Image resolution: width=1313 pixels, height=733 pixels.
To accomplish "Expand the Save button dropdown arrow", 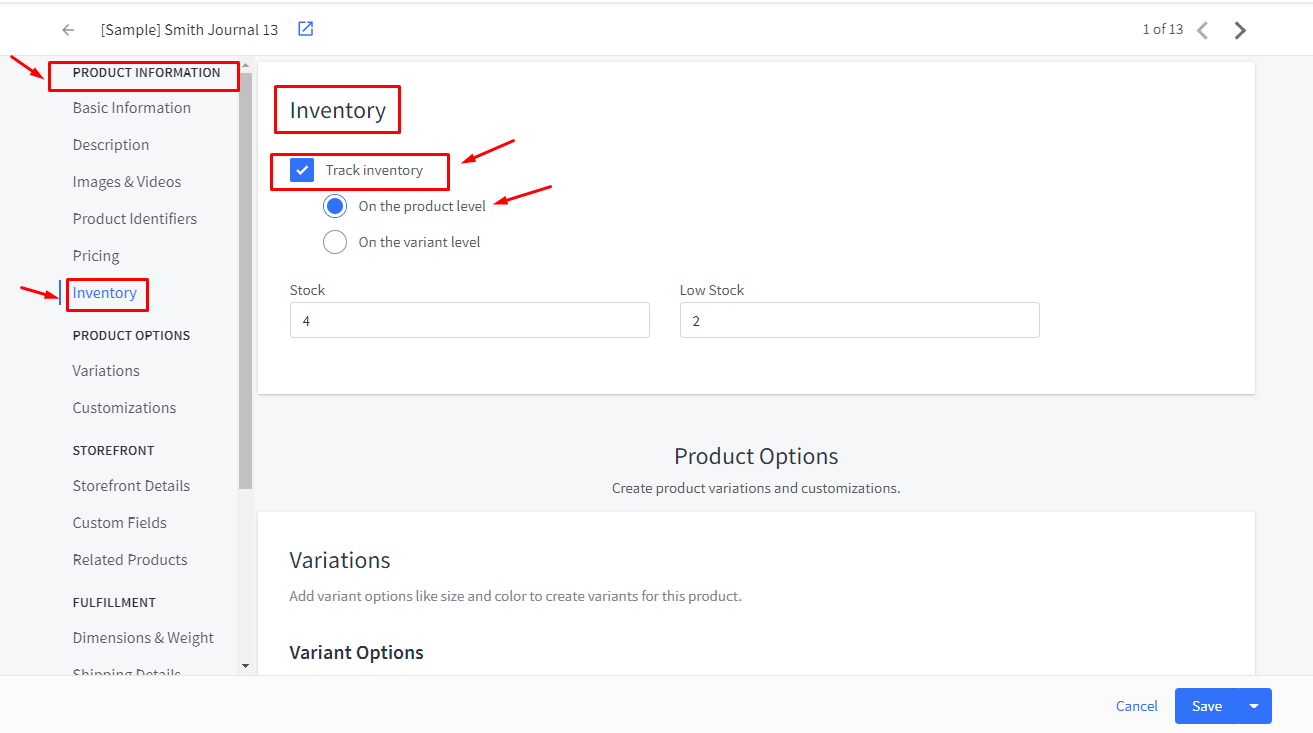I will [1254, 706].
